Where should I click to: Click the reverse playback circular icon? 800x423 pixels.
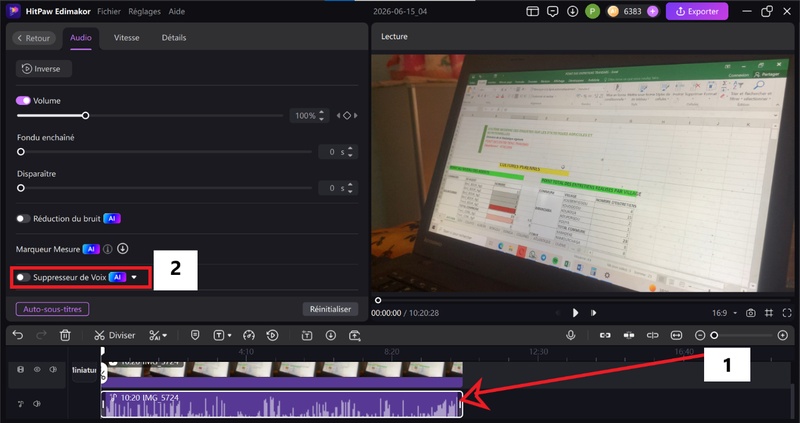[x=272, y=335]
